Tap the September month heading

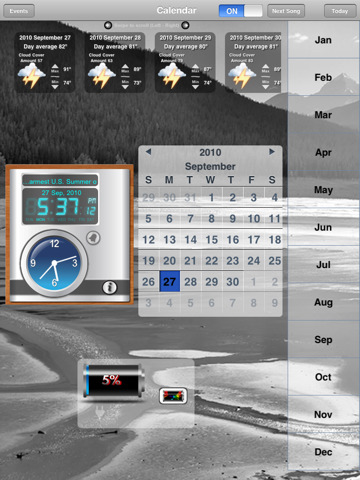pos(210,166)
